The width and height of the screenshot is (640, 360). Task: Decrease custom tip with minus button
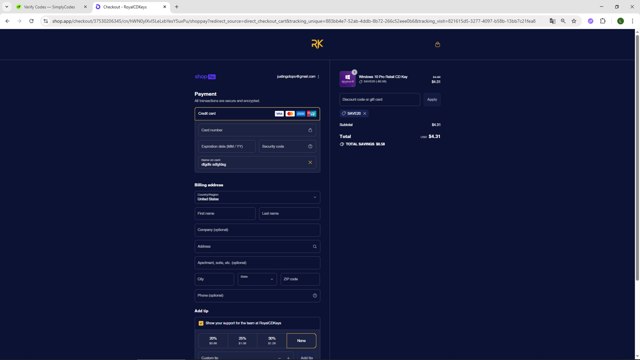pos(279,358)
